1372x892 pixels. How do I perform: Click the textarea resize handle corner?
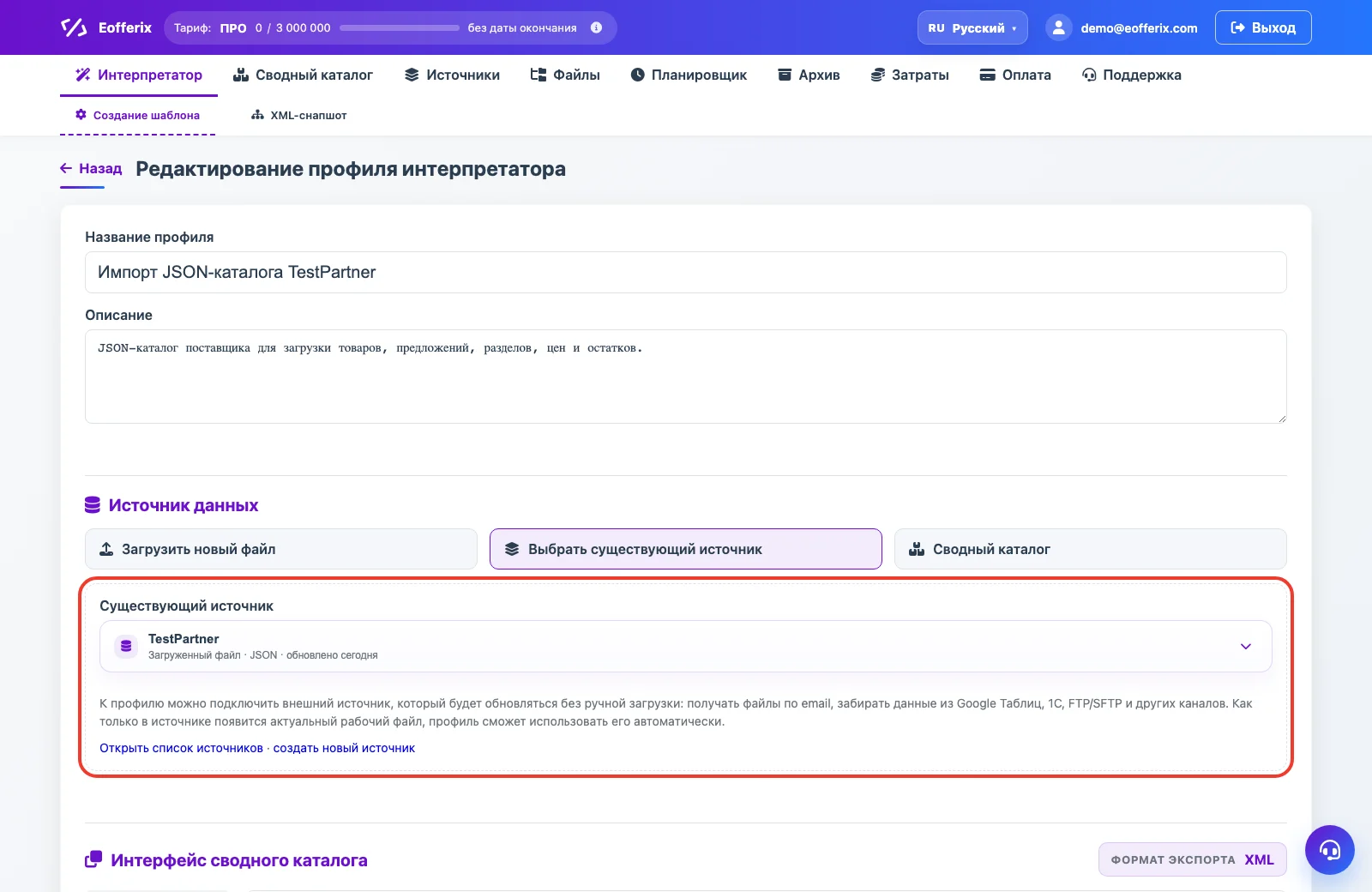tap(1281, 418)
